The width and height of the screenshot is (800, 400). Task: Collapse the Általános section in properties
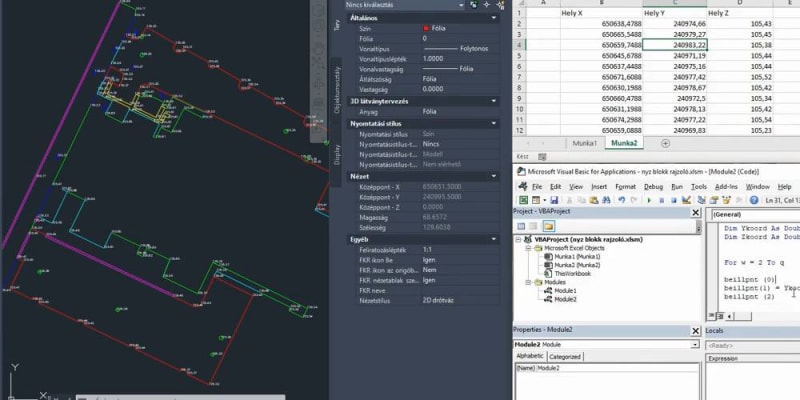coord(493,18)
